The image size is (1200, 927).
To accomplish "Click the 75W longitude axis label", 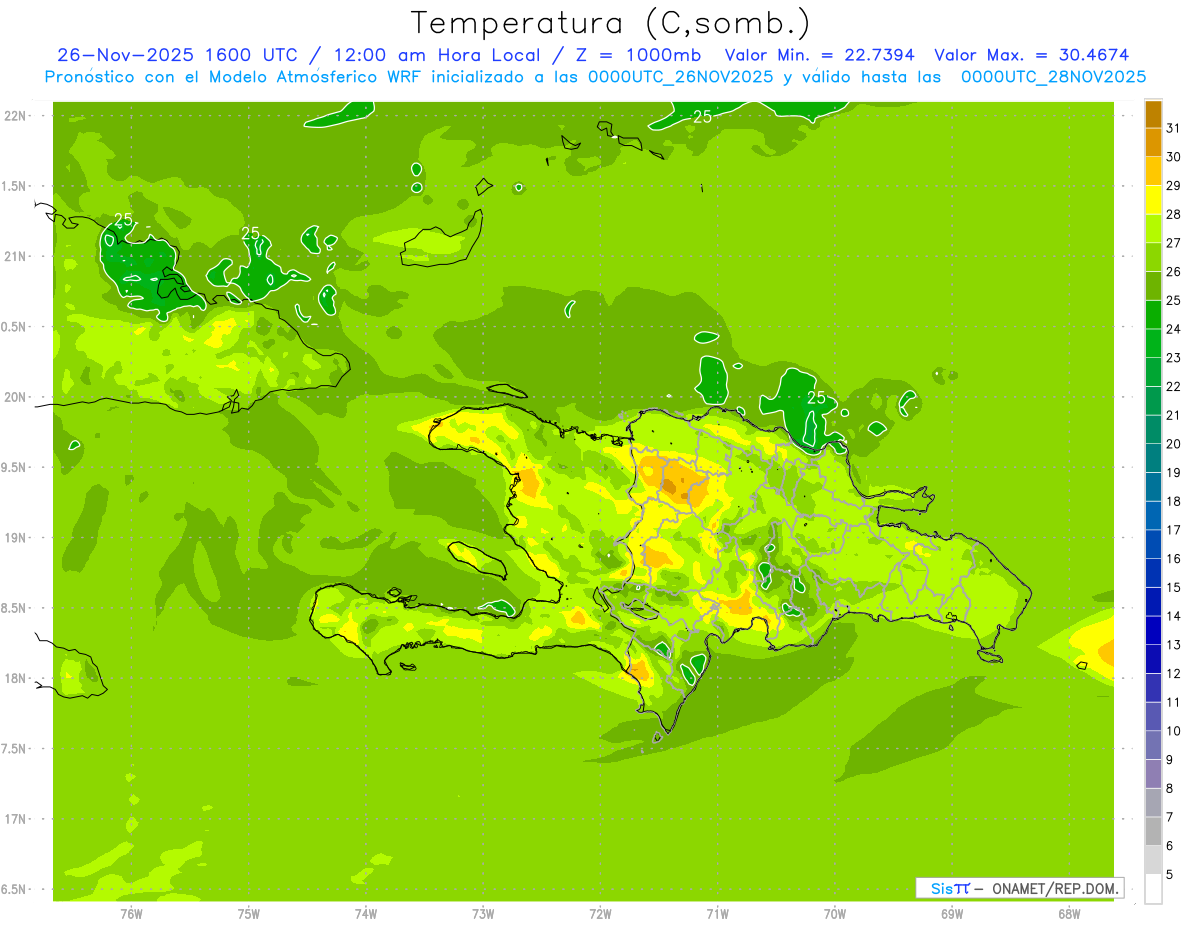I will point(248,914).
